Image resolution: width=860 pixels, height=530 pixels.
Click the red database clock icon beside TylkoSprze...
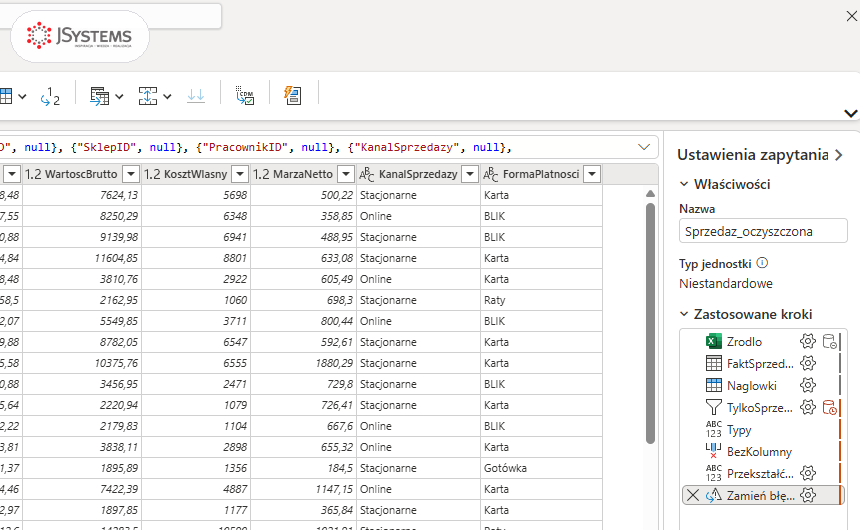[x=830, y=407]
